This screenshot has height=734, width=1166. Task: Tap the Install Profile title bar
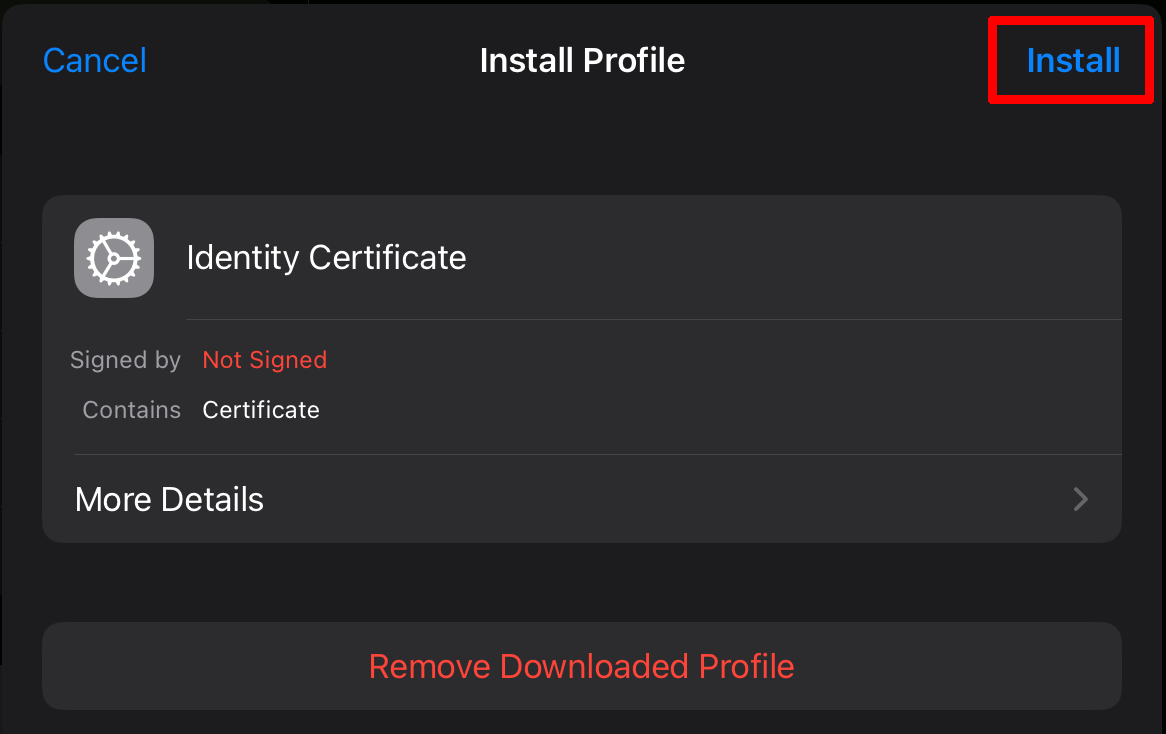click(582, 60)
